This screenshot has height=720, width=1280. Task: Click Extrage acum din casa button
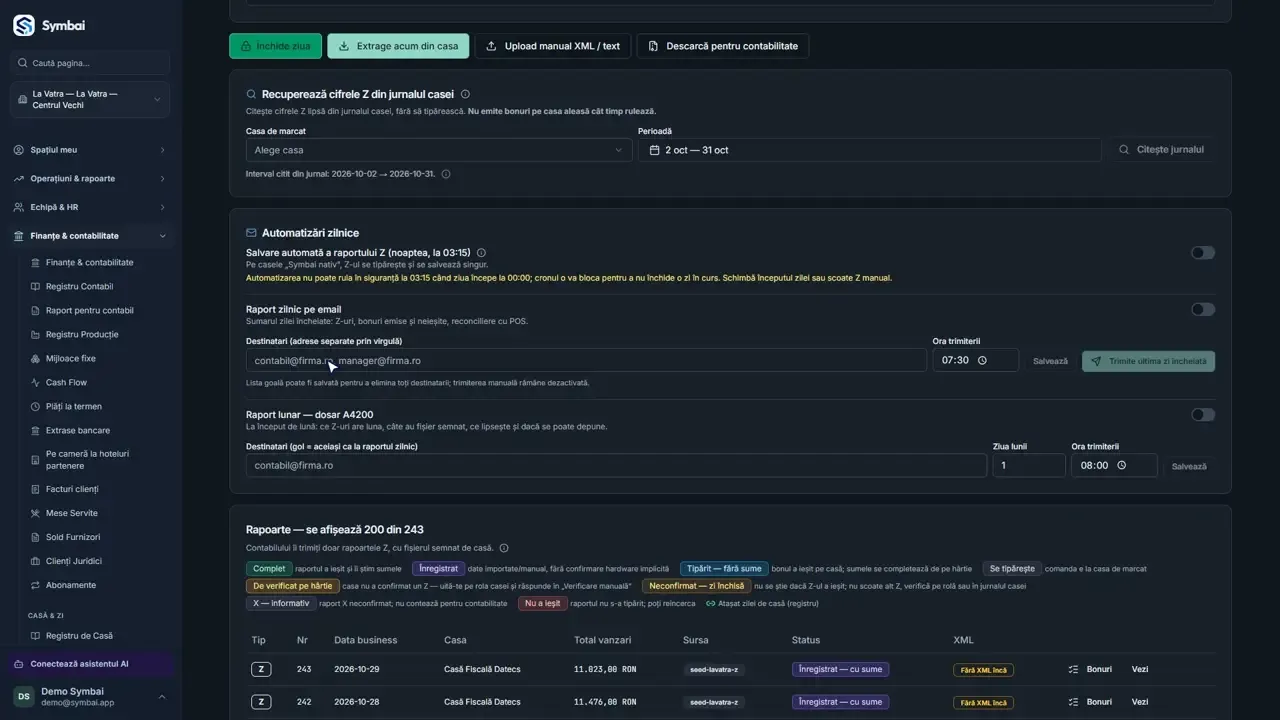398,46
